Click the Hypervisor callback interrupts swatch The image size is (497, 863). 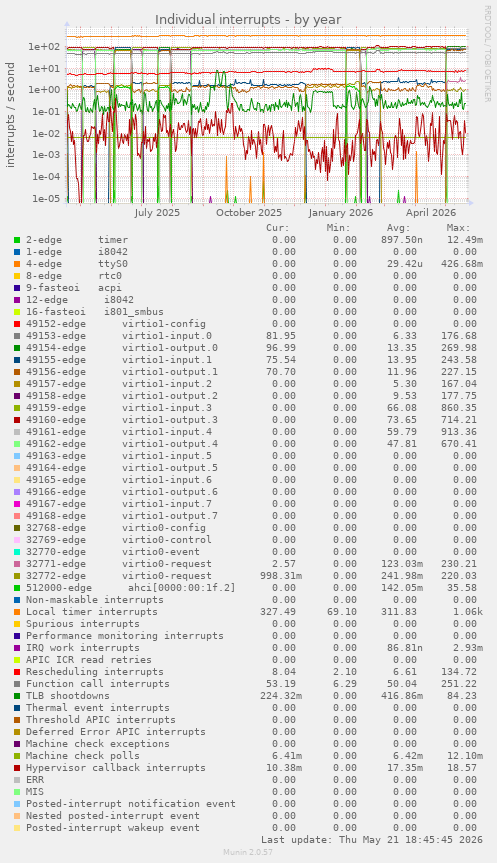[x=17, y=768]
